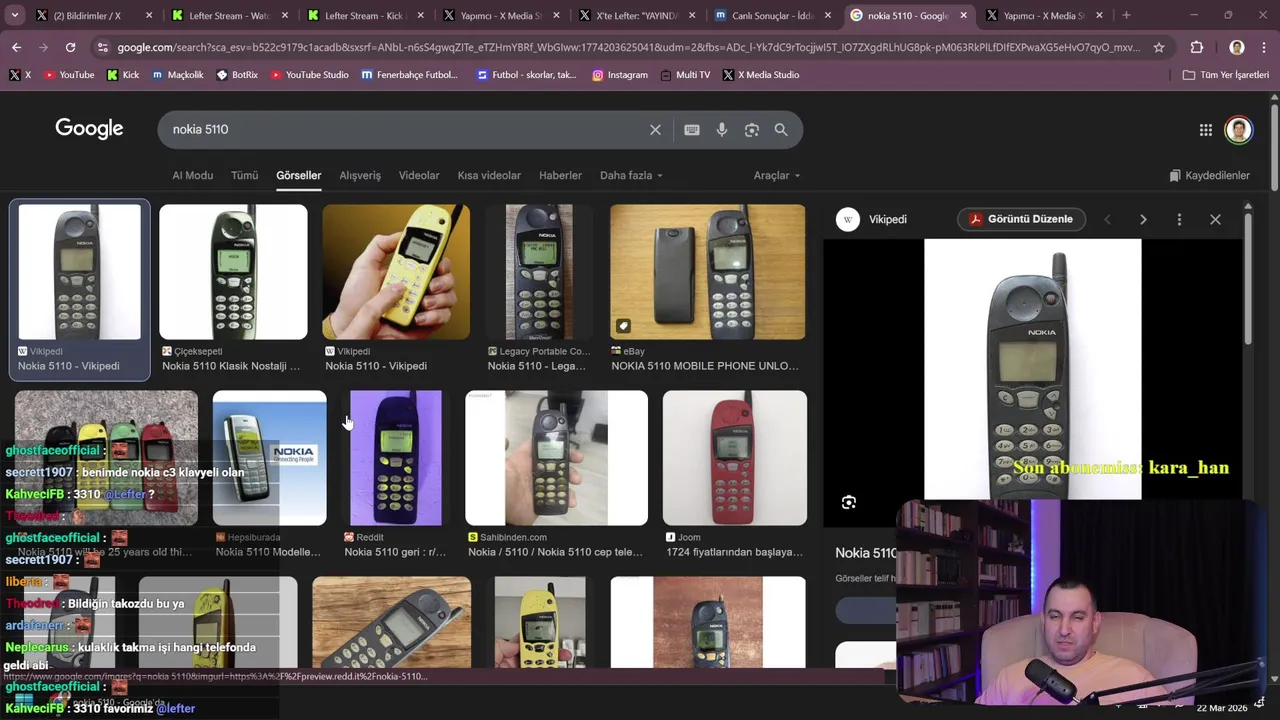
Task: Open the Chrome extensions puzzle icon
Action: pyautogui.click(x=1197, y=47)
